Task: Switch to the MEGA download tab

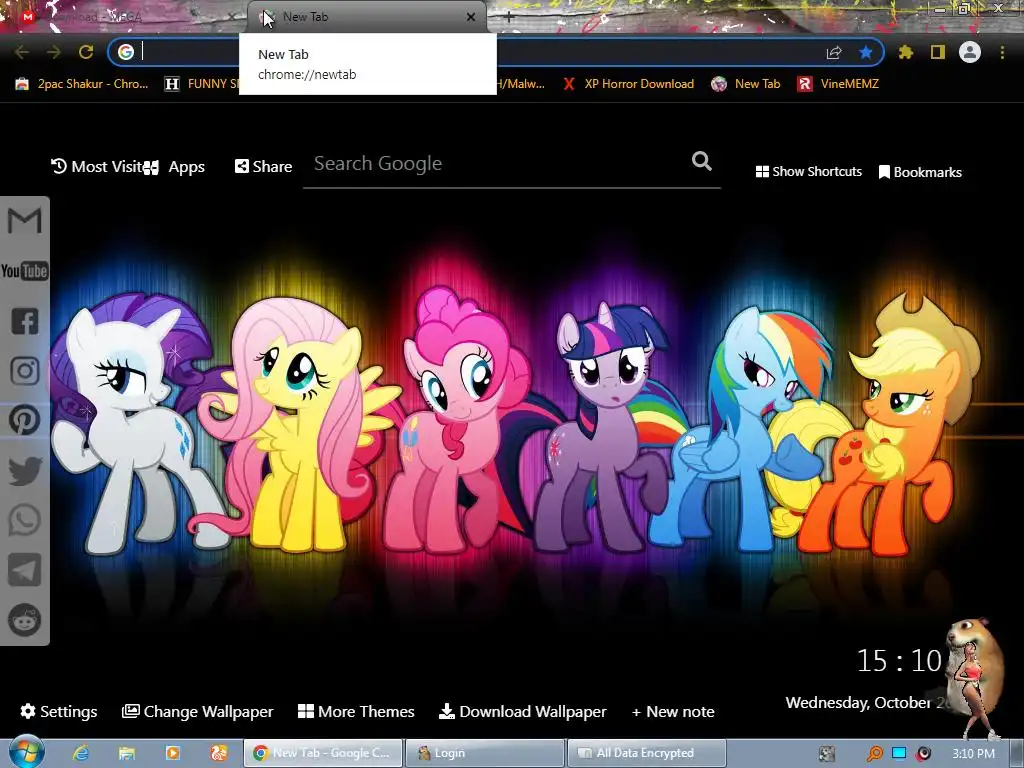Action: tap(124, 17)
